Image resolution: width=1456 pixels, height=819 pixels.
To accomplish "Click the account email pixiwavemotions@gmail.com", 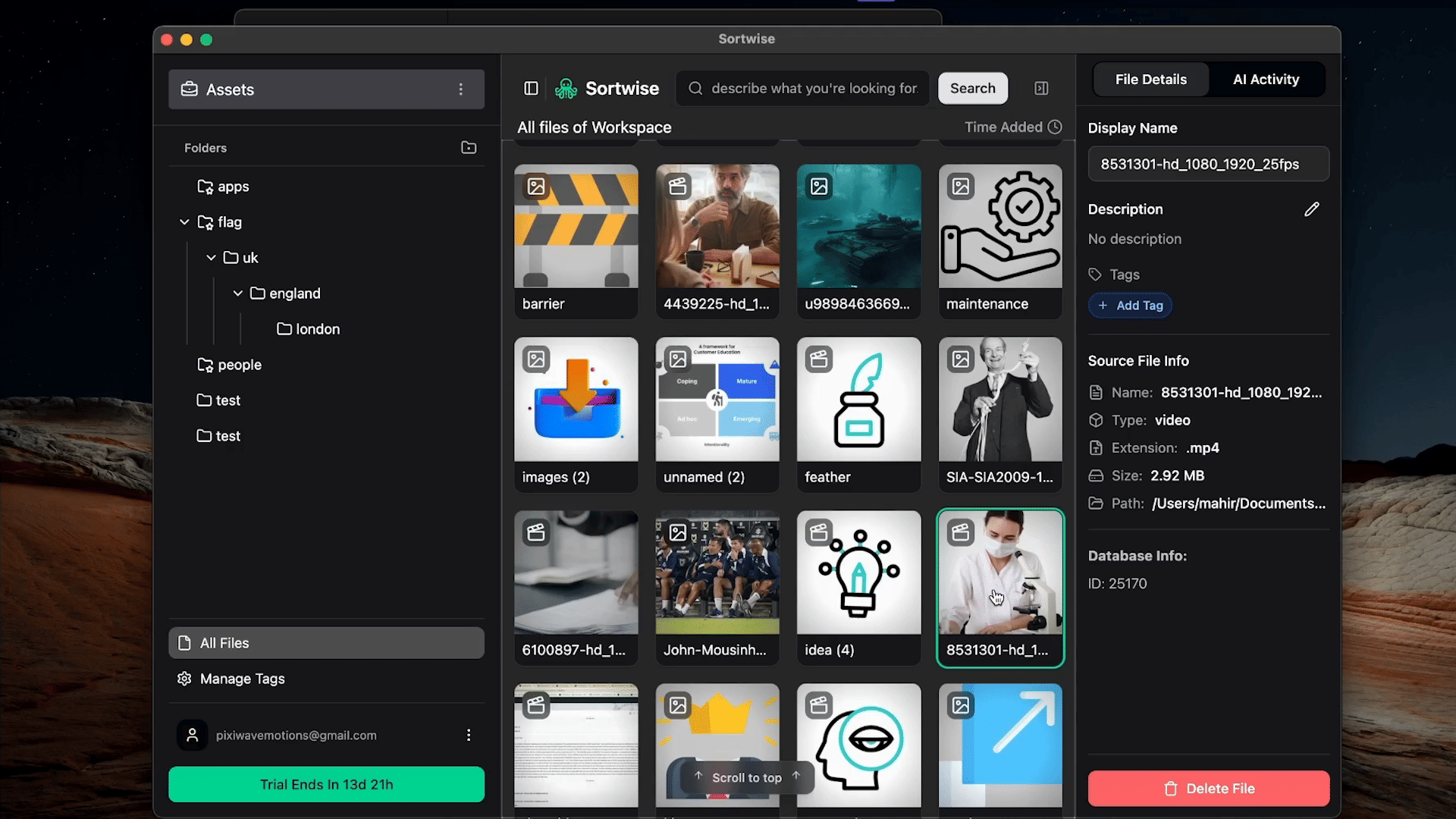I will 297,736.
